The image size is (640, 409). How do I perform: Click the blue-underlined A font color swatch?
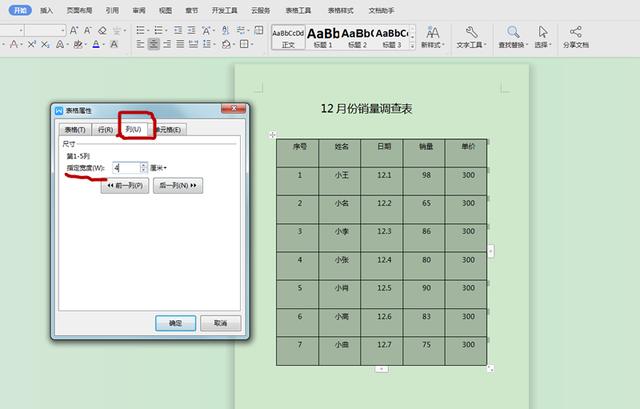click(96, 44)
